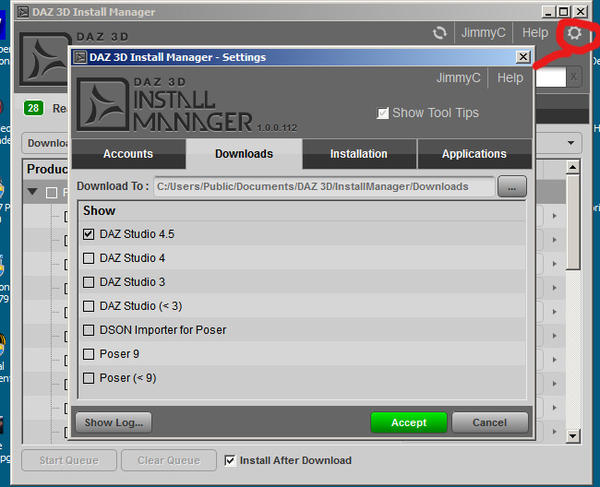
Task: Click the Start Queue button
Action: point(69,460)
